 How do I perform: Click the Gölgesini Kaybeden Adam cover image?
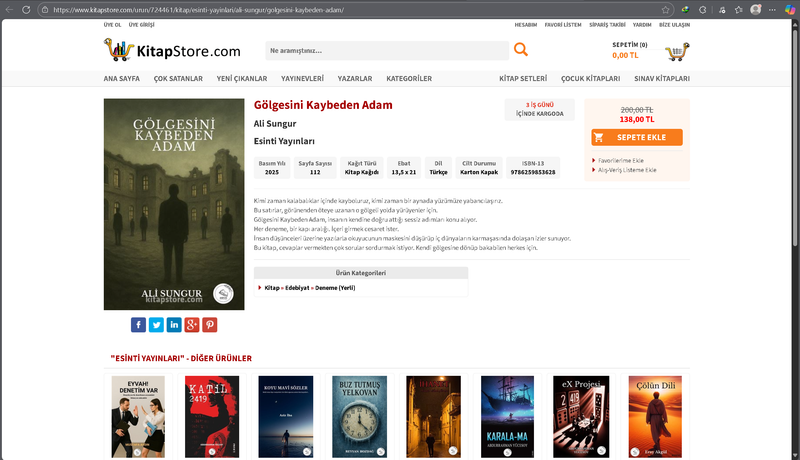click(x=174, y=204)
